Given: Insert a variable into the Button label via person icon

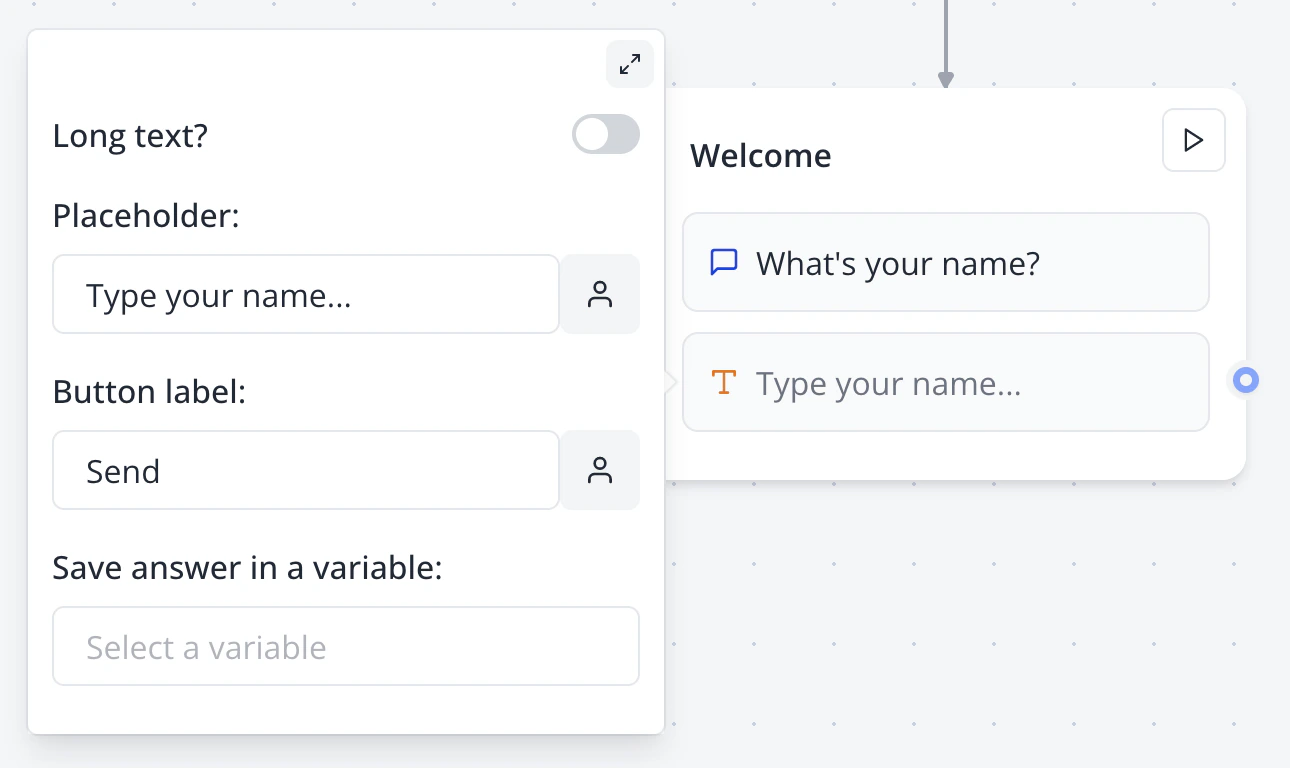Looking at the screenshot, I should (600, 470).
